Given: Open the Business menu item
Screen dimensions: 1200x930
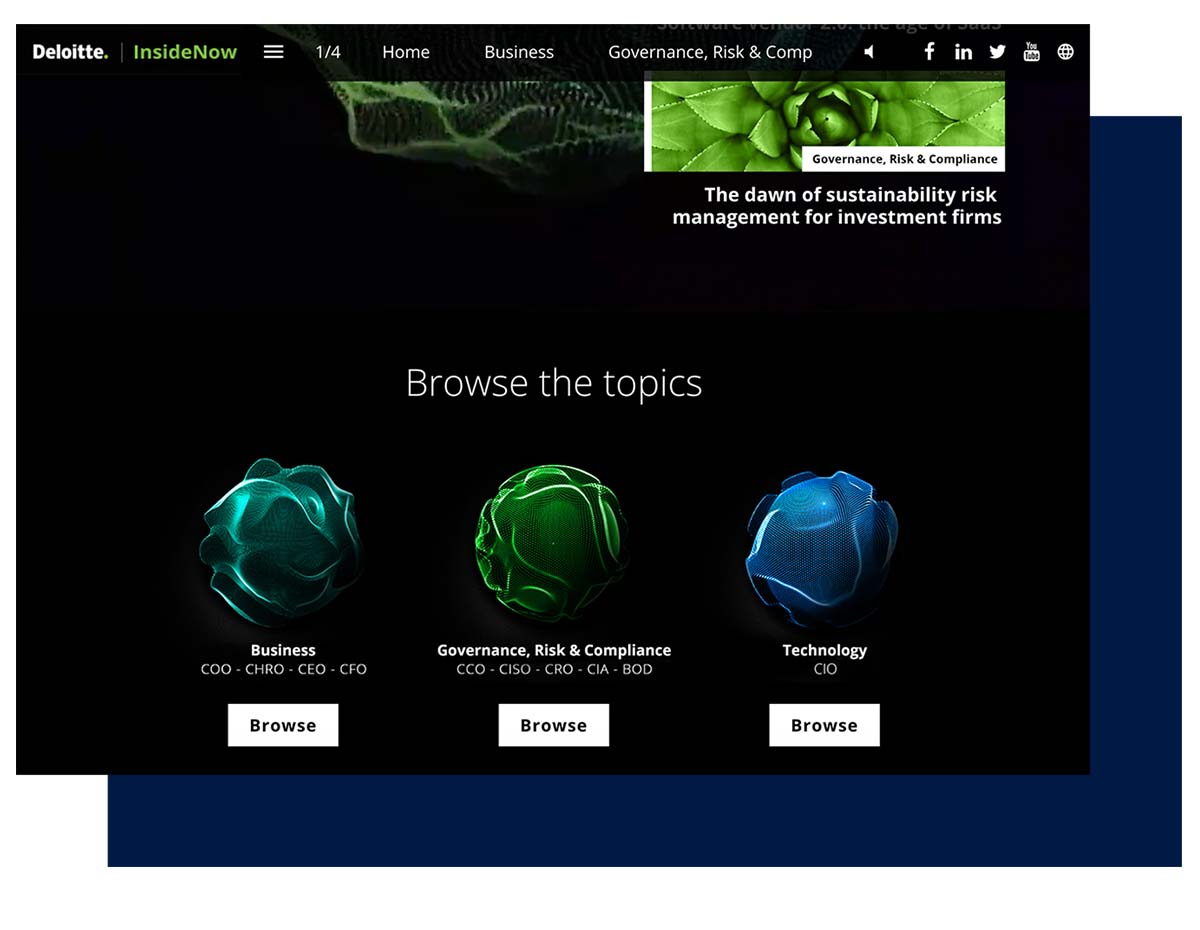Looking at the screenshot, I should (518, 52).
